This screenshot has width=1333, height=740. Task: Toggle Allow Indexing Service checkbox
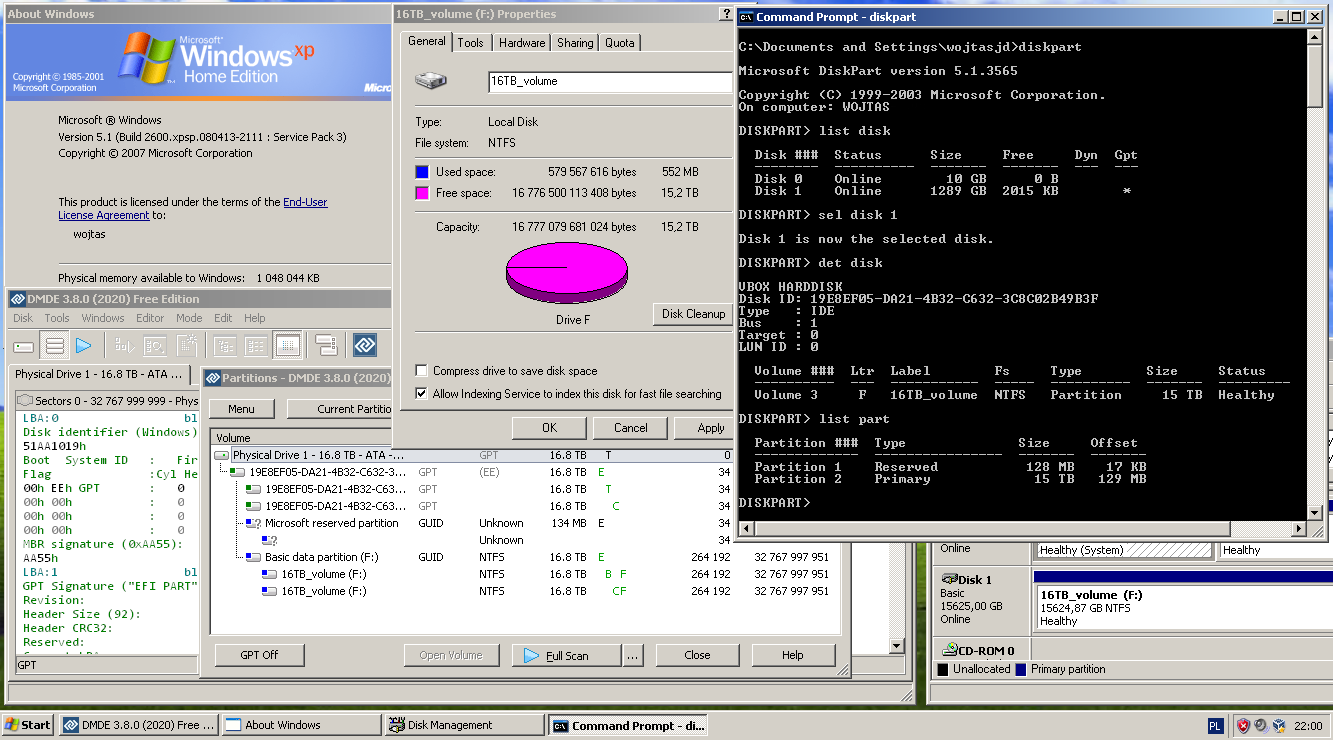tap(421, 394)
